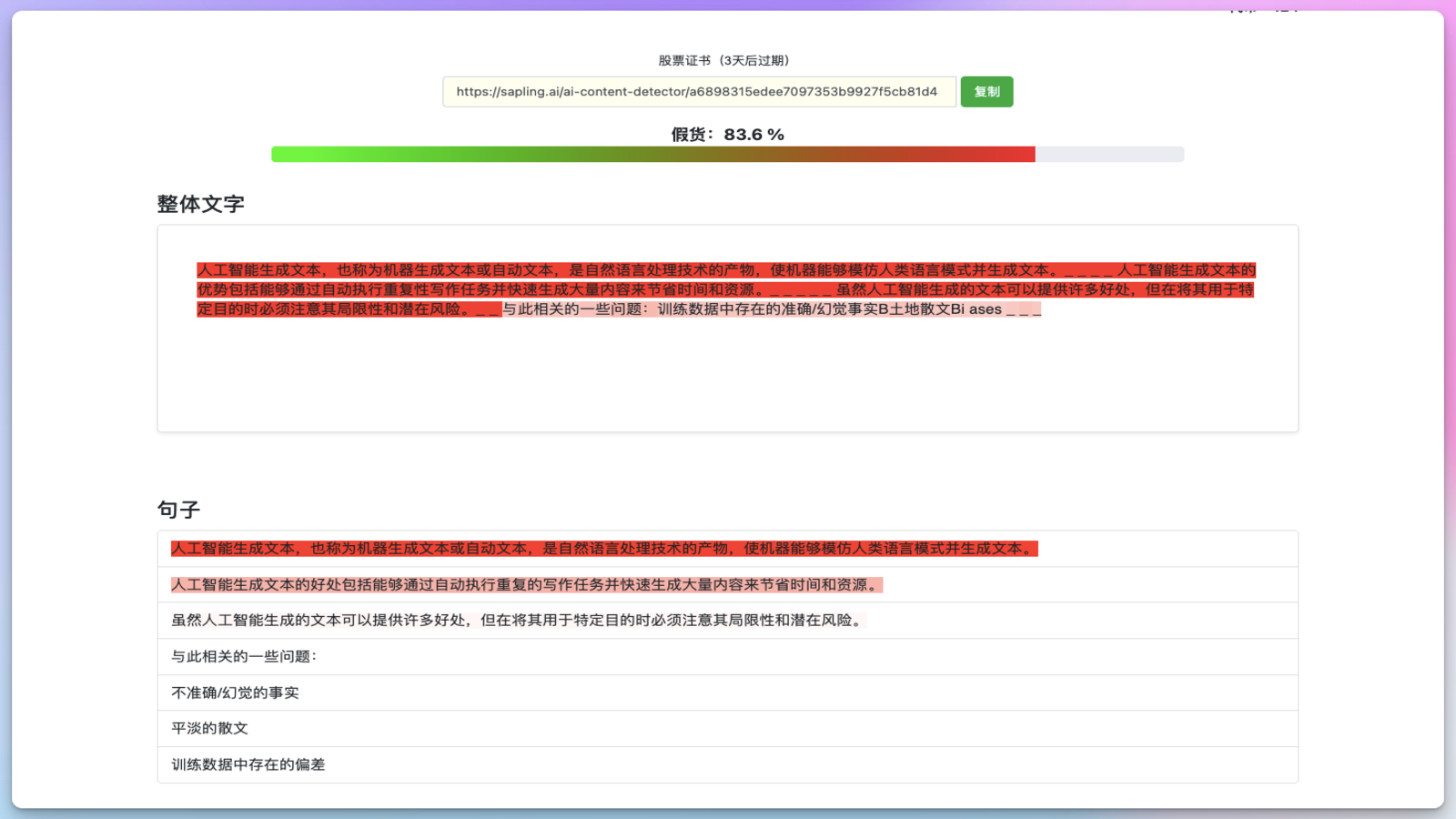Viewport: 1456px width, 819px height.
Task: Select the pink sentence row about 好处
Action: click(526, 585)
